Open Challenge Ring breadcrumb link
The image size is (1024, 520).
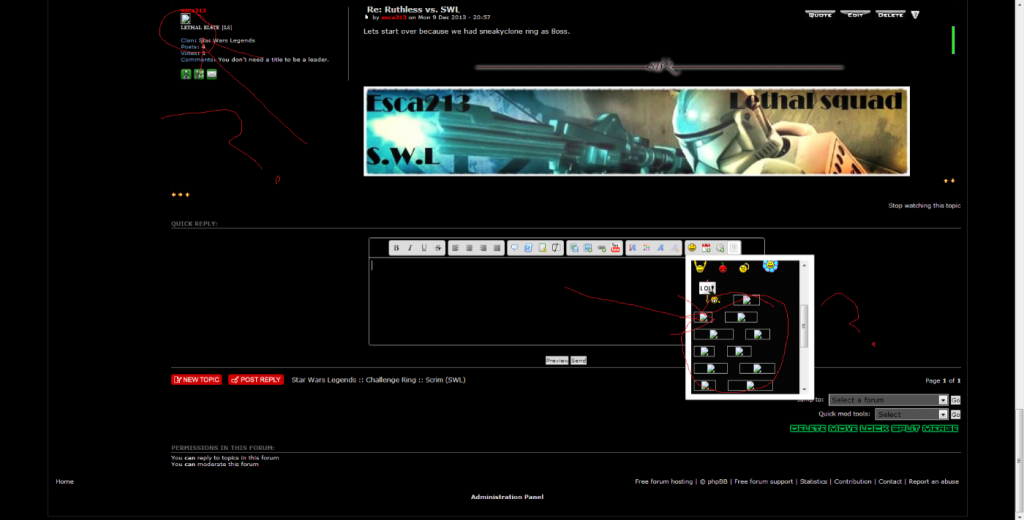(x=391, y=380)
